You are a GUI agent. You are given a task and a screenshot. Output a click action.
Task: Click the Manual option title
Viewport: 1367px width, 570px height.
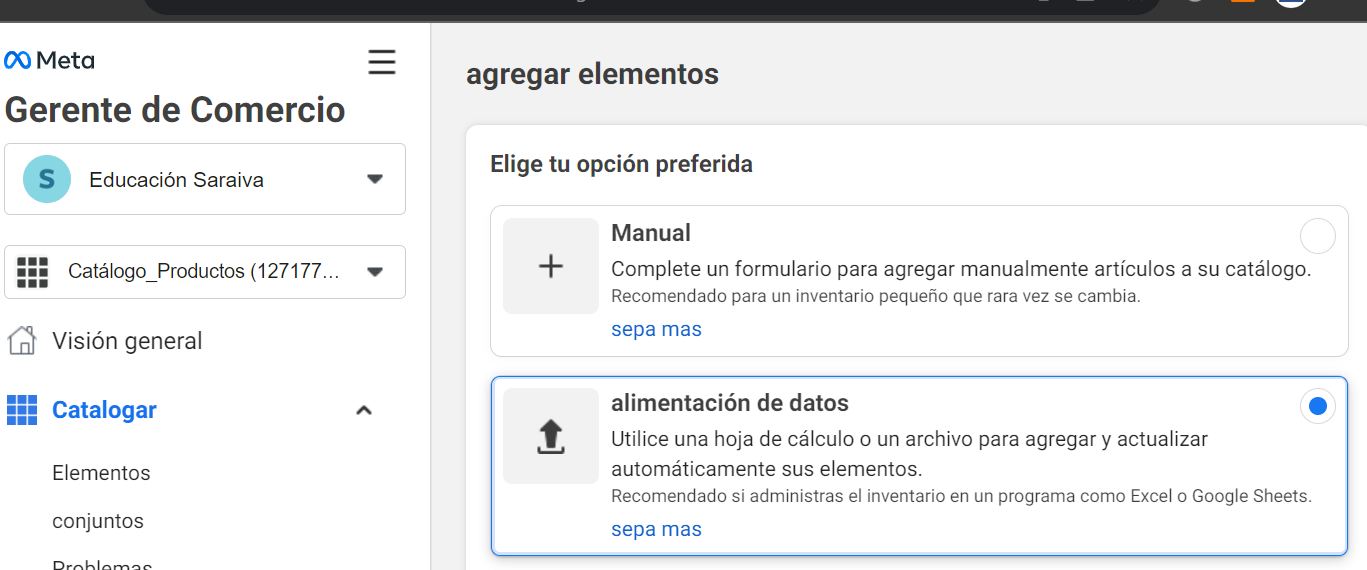[651, 233]
